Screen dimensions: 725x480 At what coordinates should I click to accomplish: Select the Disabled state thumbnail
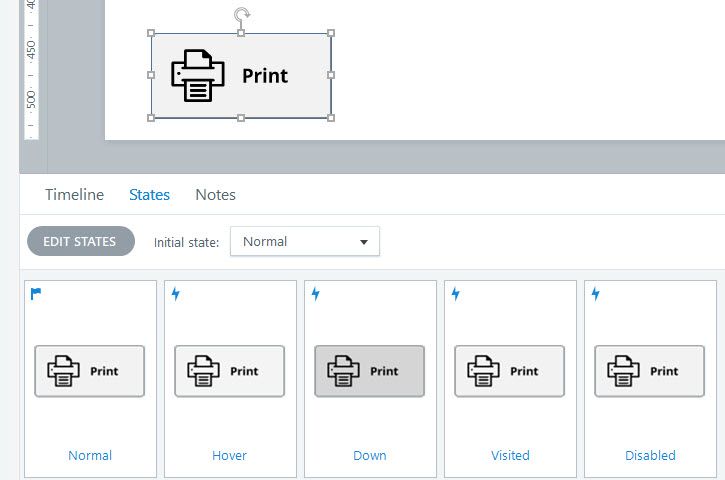coord(650,371)
